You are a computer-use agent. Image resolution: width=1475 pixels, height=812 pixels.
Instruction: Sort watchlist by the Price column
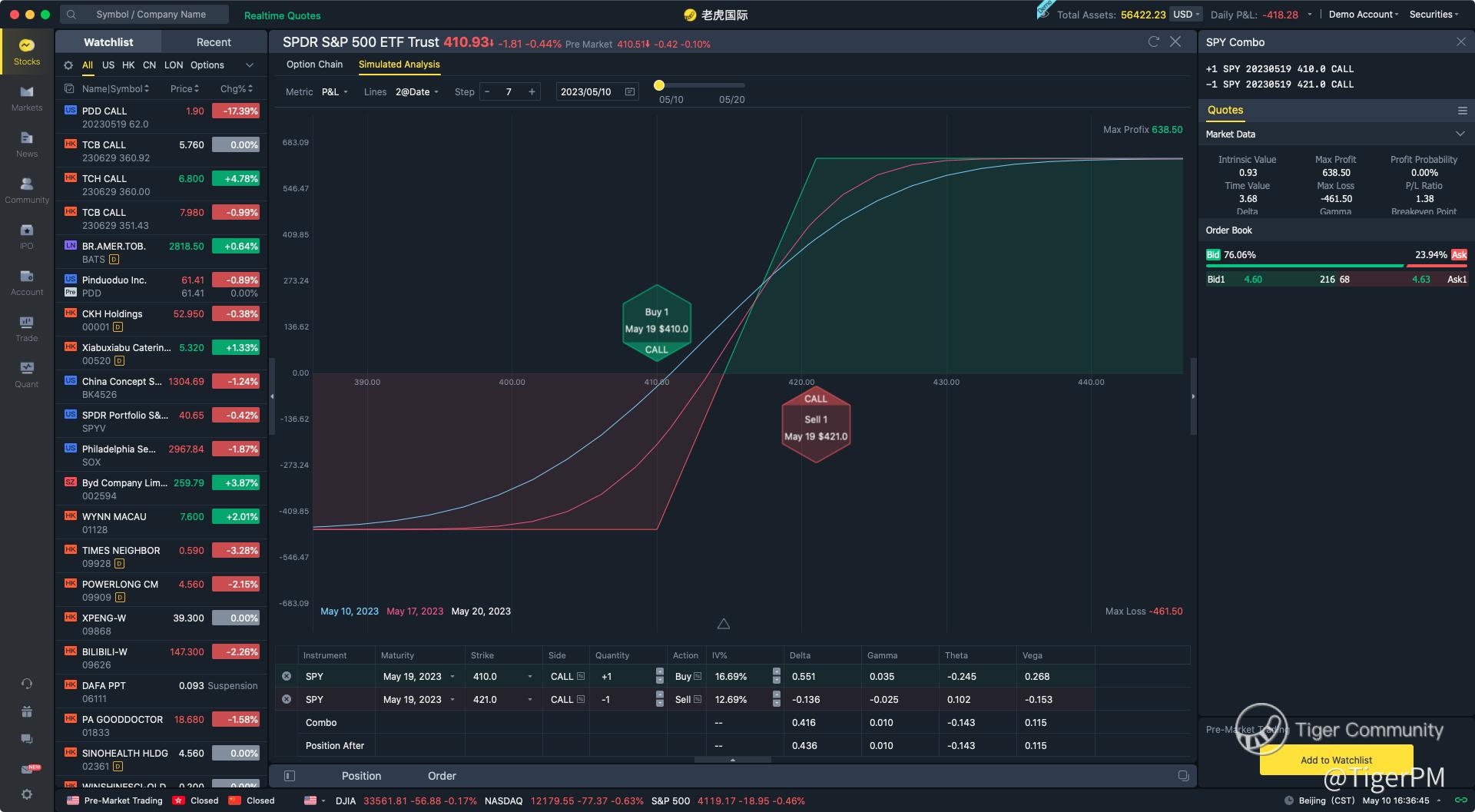point(184,89)
